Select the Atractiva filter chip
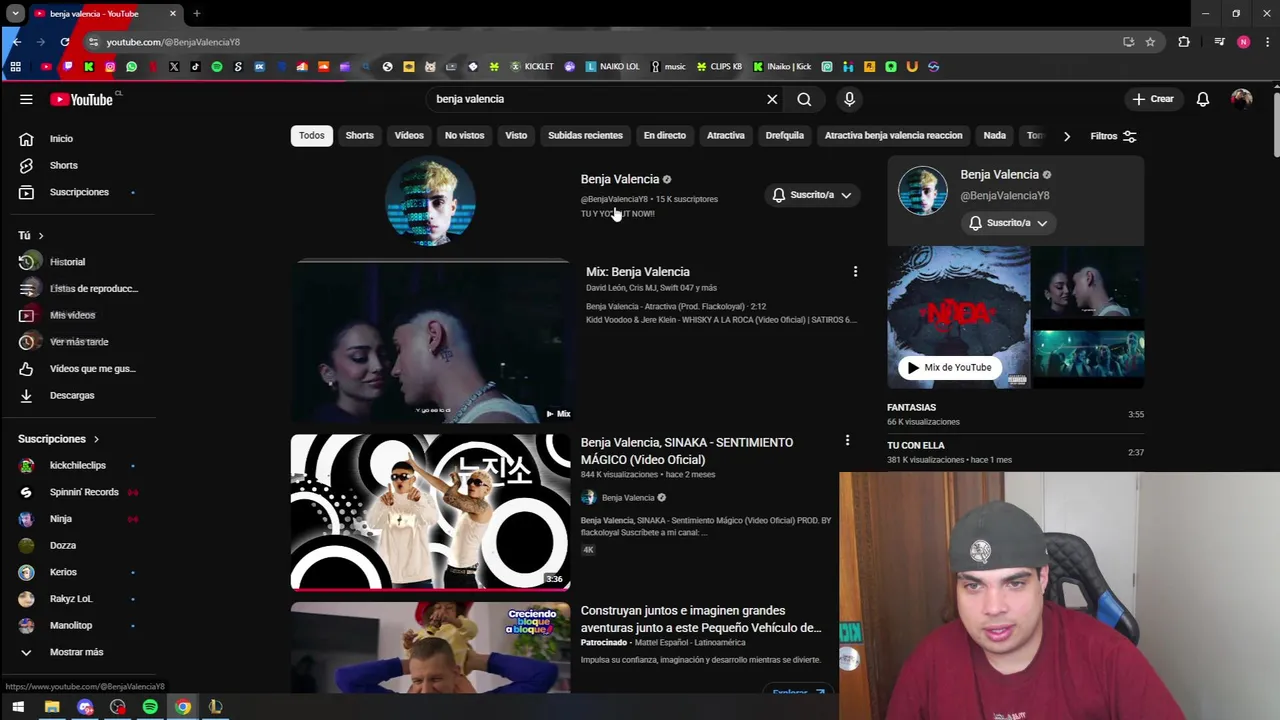 pos(726,136)
